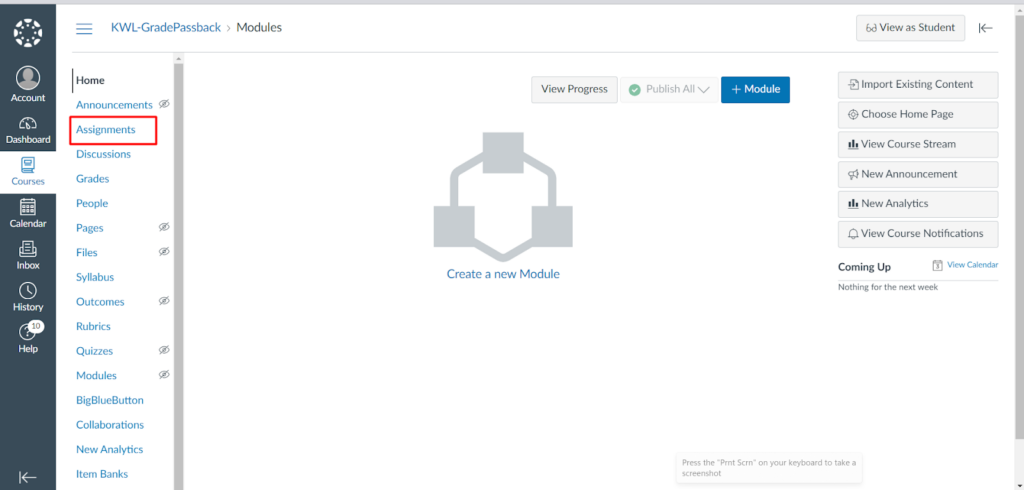Open the Help icon with badge
Screen dimensions: 1024x490
28,333
